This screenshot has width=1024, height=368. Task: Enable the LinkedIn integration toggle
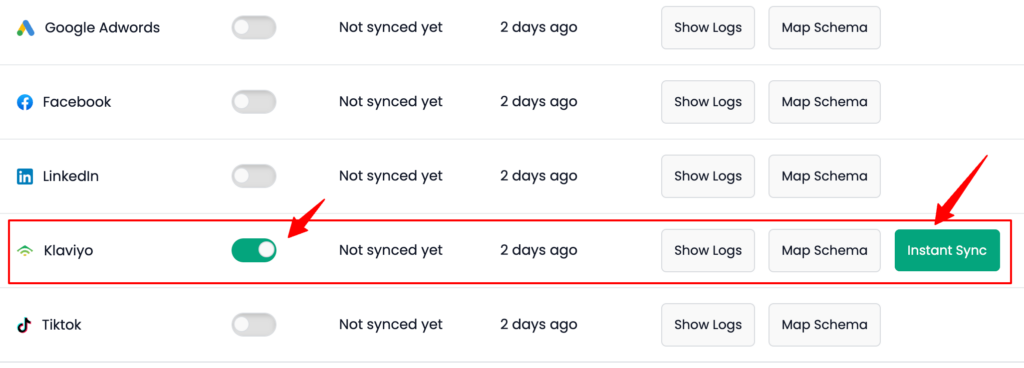point(254,176)
